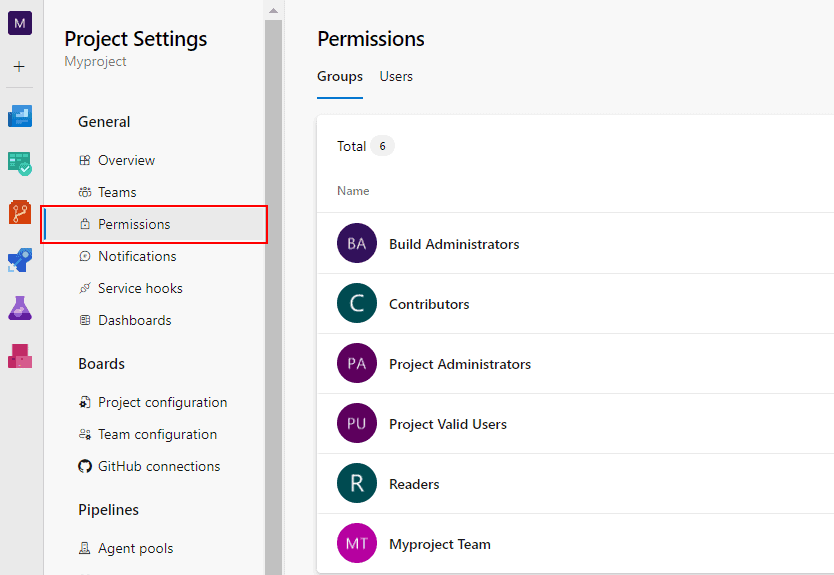Open Azure Repos icon in sidebar
The image size is (834, 575).
tap(20, 212)
